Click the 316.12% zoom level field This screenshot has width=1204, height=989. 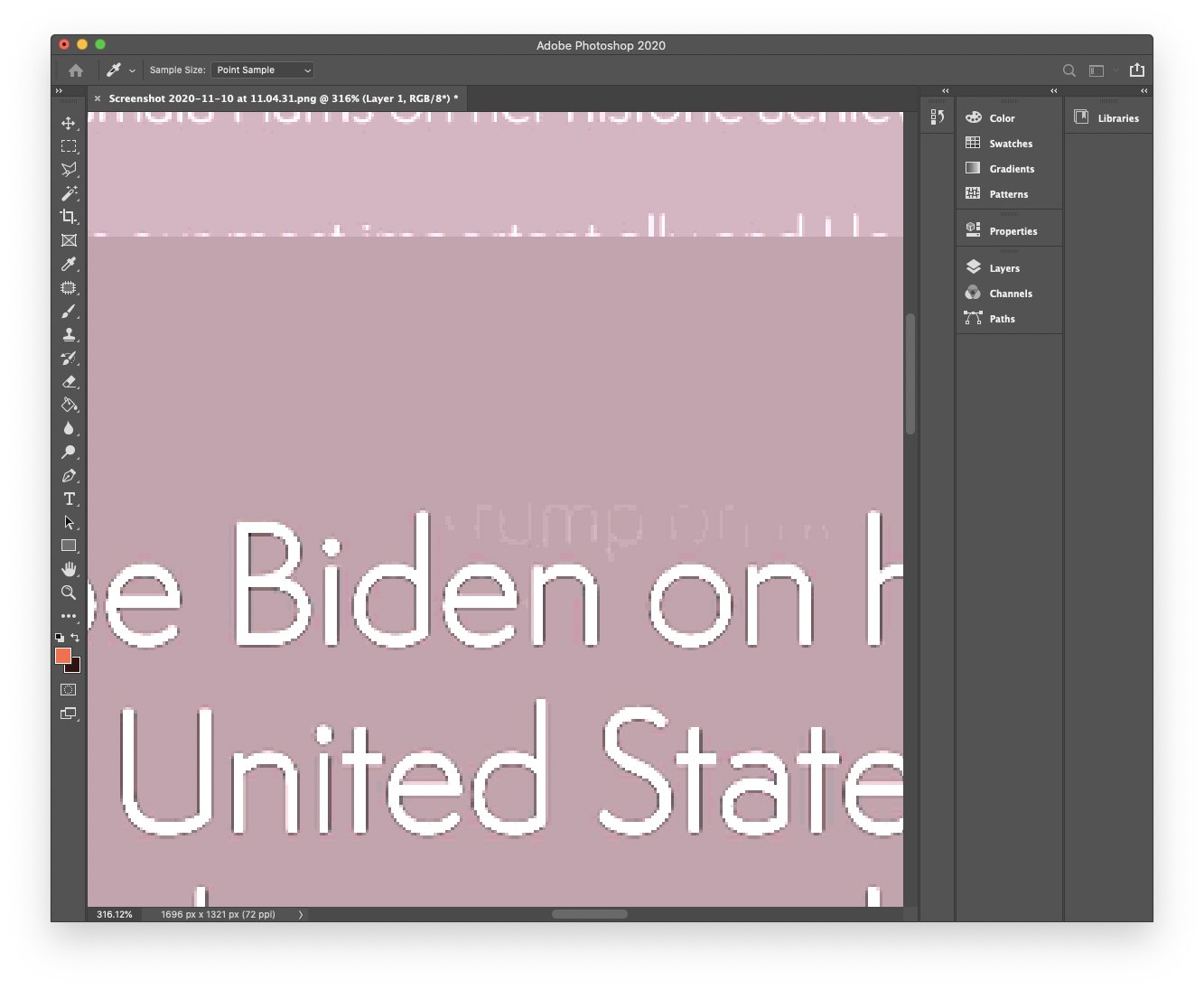point(115,914)
